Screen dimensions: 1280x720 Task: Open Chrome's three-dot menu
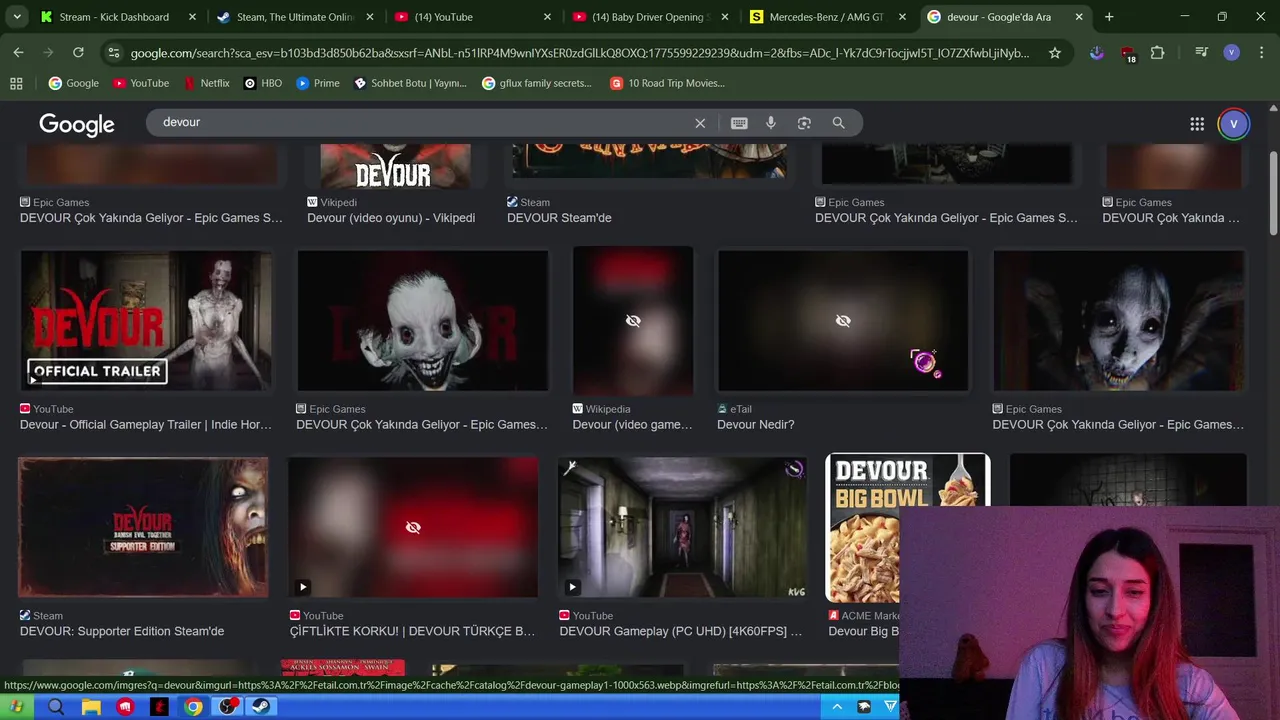click(x=1261, y=53)
